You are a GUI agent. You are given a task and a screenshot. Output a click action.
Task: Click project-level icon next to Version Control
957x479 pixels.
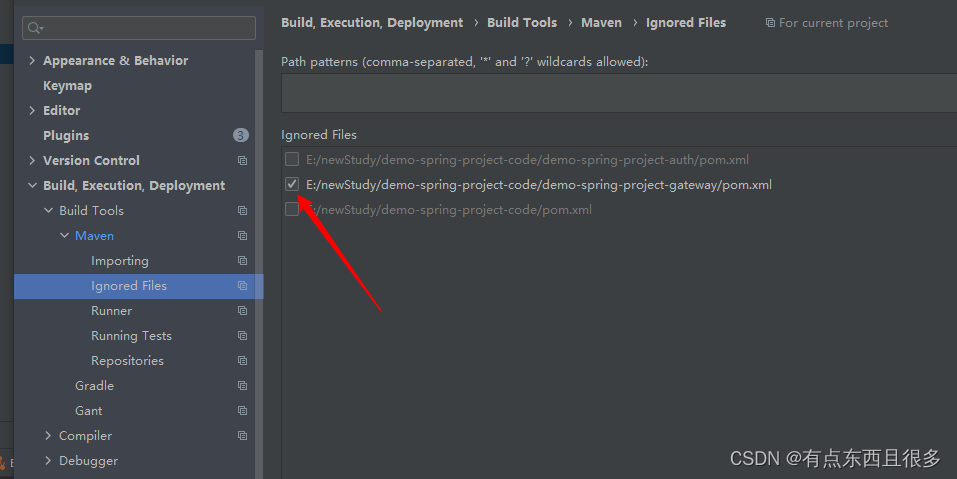242,160
